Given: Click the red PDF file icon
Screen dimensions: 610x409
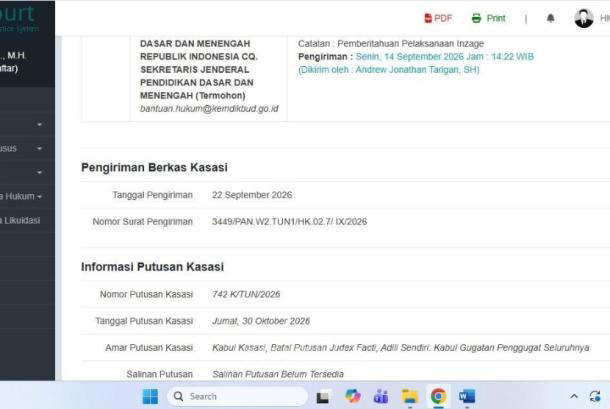Looking at the screenshot, I should pos(428,18).
